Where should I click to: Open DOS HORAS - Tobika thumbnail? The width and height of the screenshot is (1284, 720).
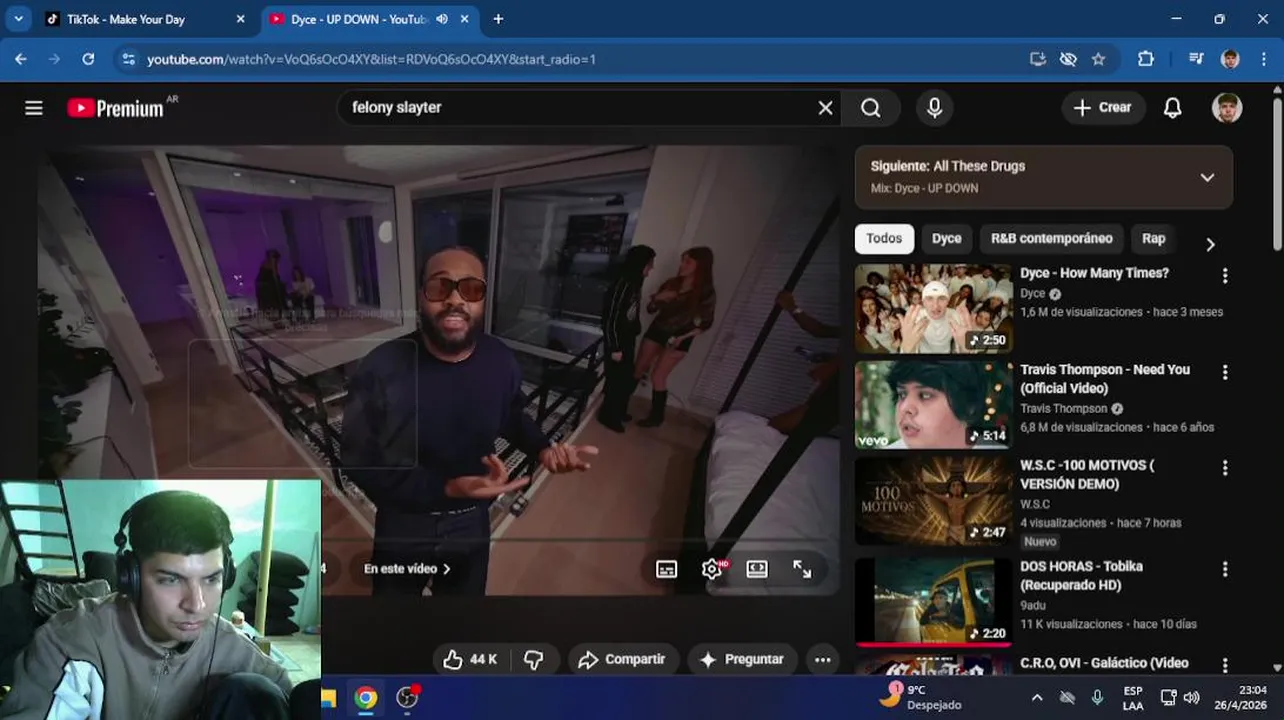click(933, 602)
